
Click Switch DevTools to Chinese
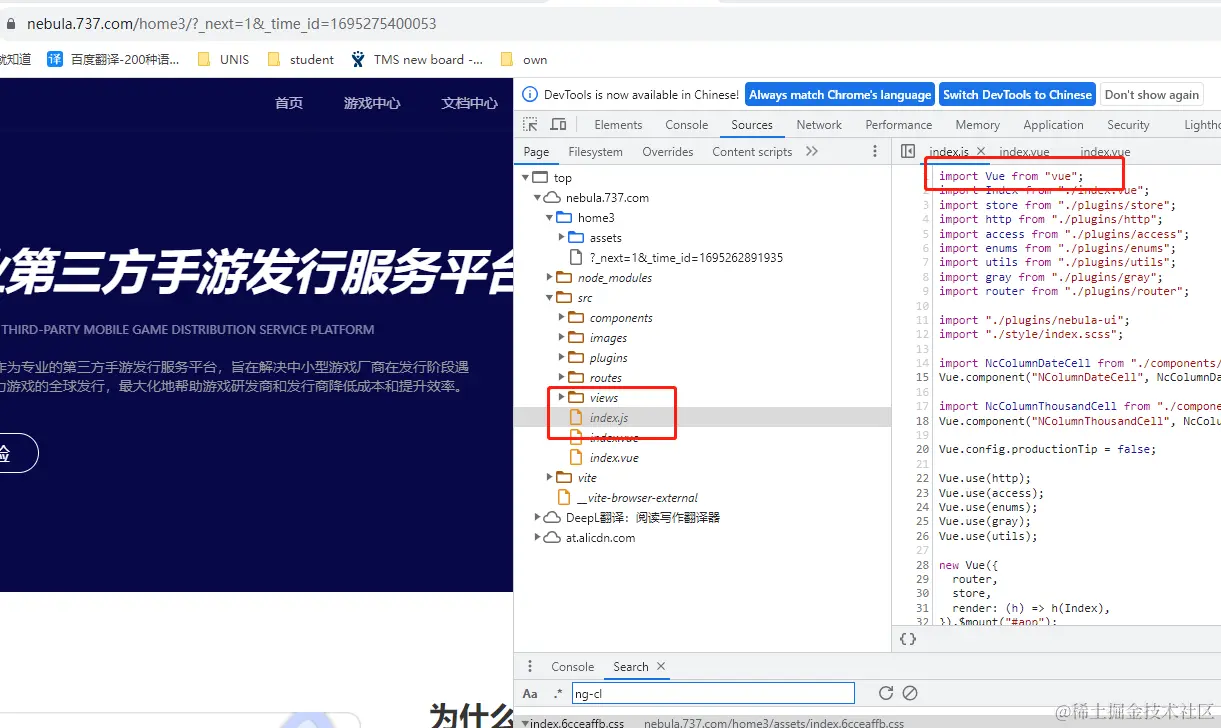(x=1017, y=94)
